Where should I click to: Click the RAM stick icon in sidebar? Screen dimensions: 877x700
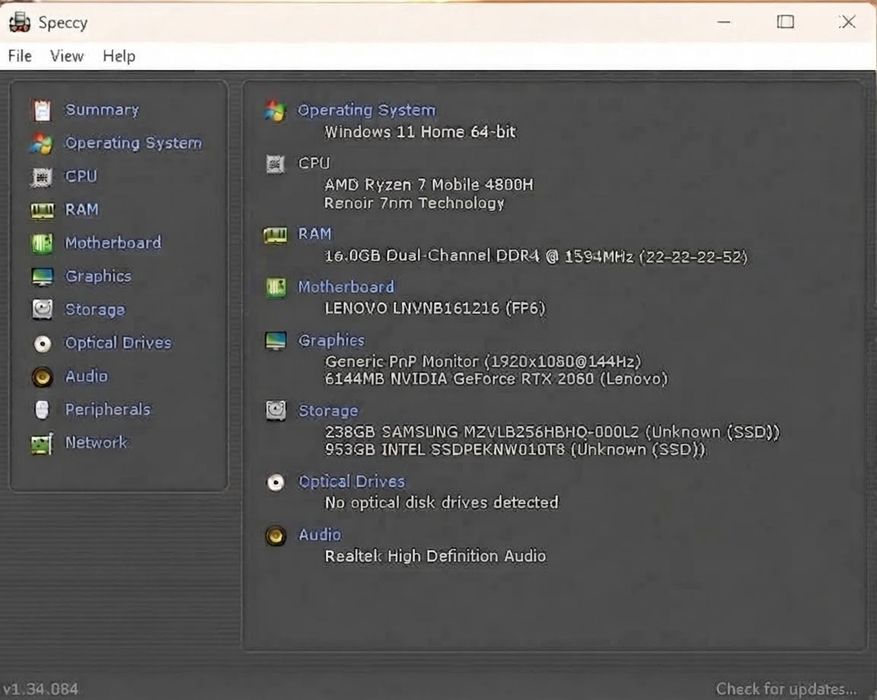point(42,210)
